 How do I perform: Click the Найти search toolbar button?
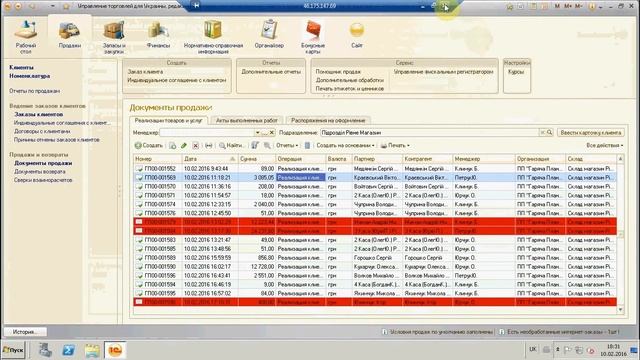[231, 145]
